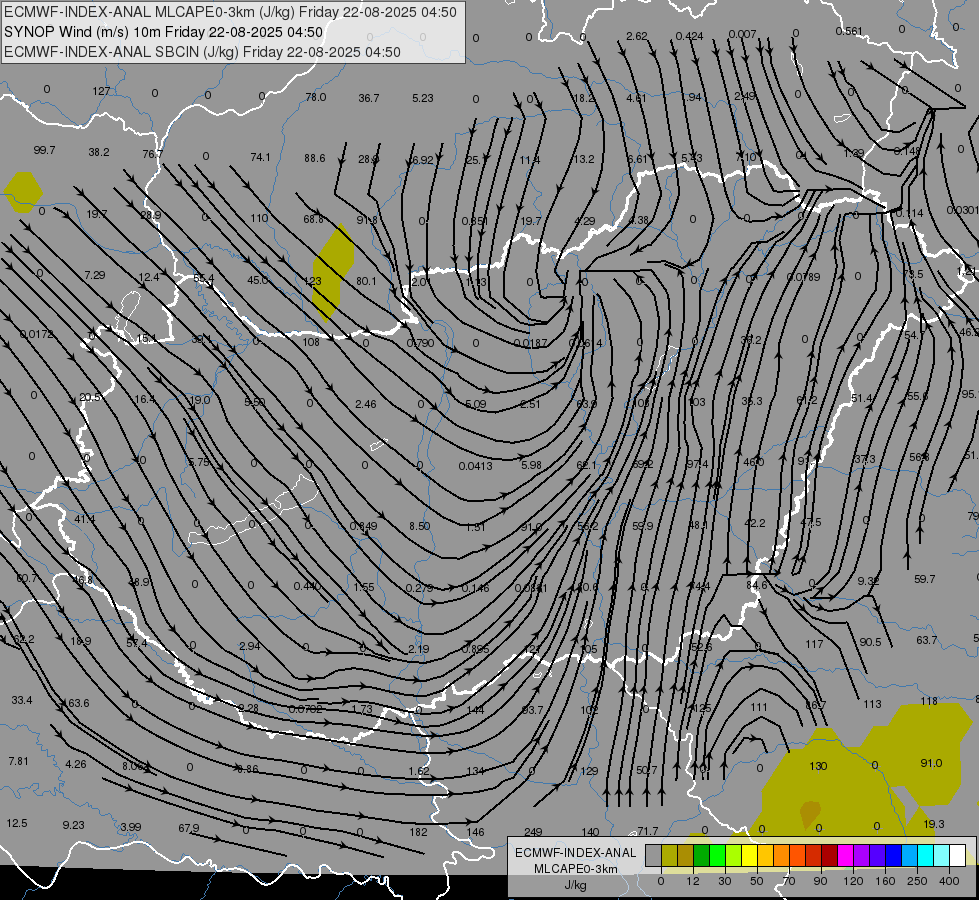Click the olive shaded polygon beside value 123

click(x=333, y=273)
